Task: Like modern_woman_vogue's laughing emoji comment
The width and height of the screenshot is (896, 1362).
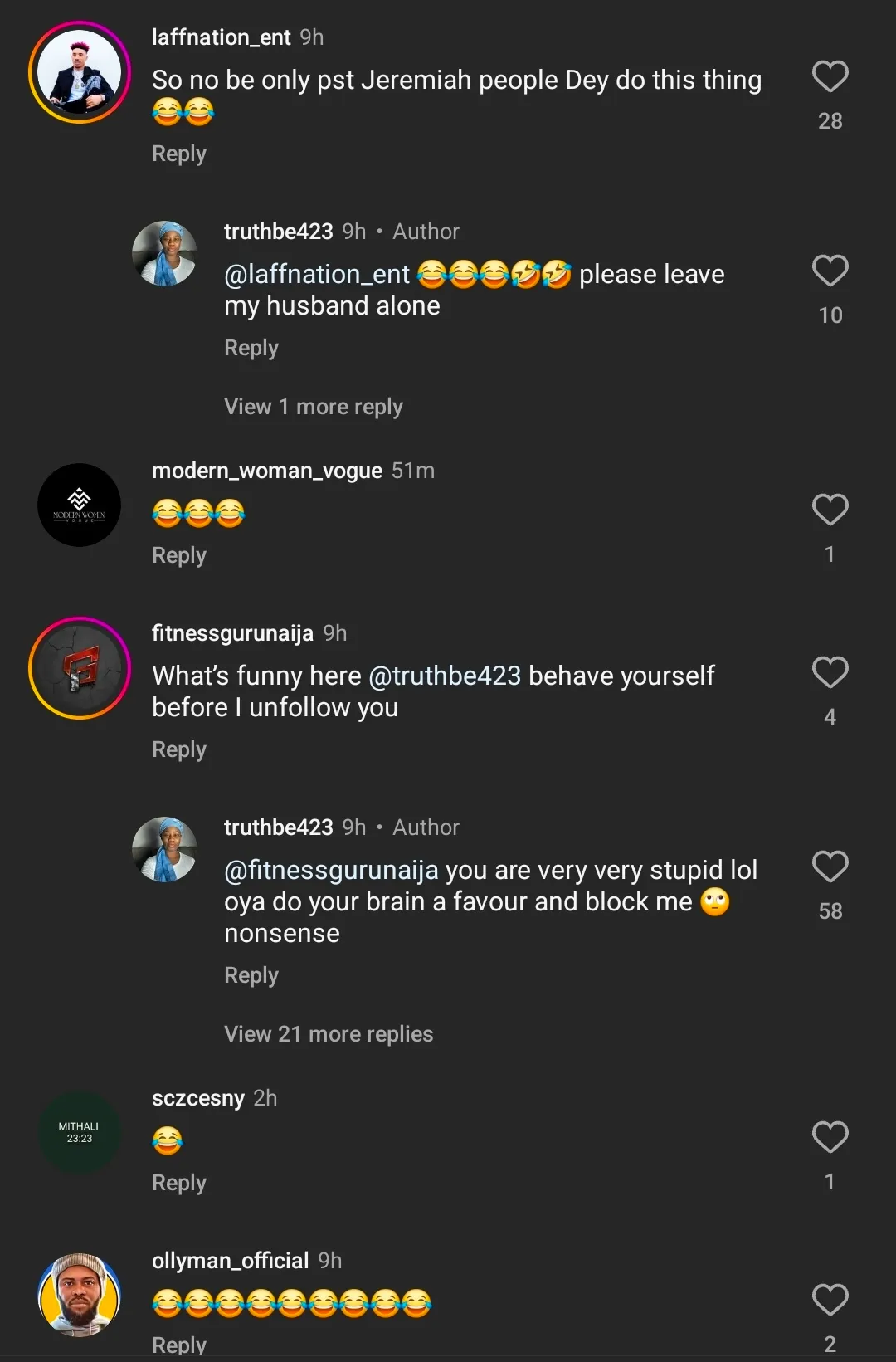Action: click(x=830, y=510)
